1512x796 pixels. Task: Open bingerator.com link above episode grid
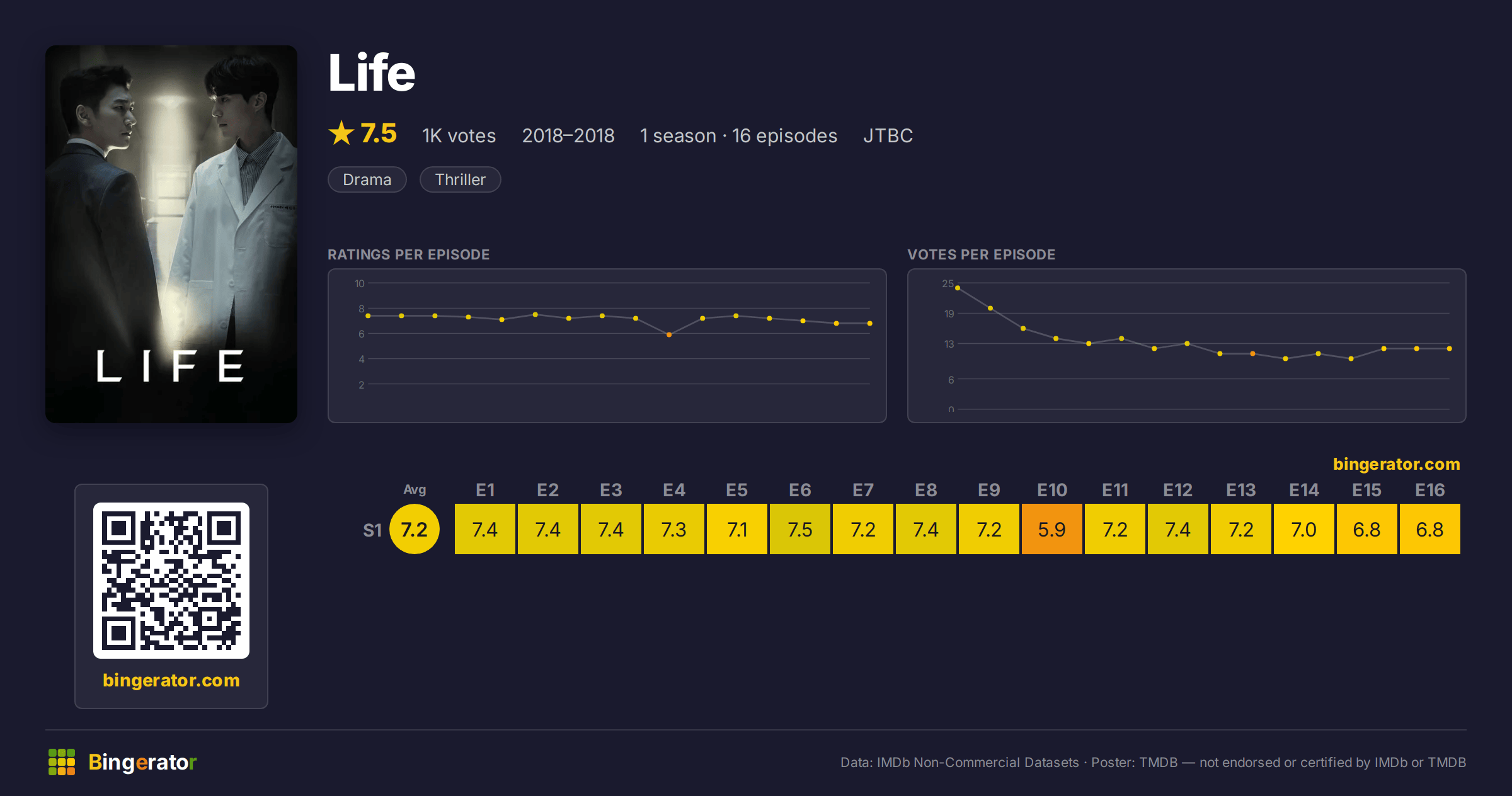pyautogui.click(x=1396, y=464)
